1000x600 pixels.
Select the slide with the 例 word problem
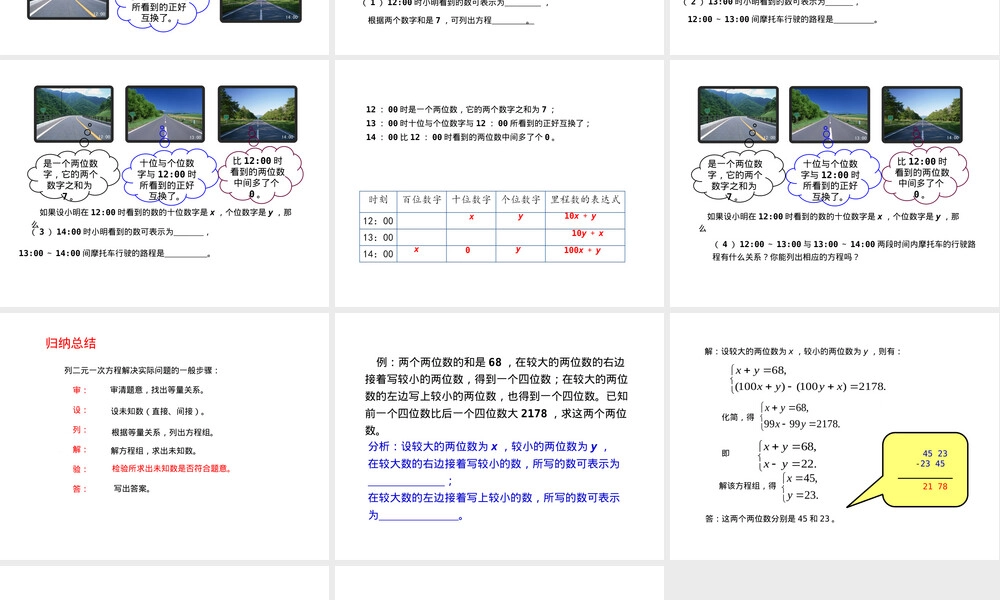click(499, 436)
